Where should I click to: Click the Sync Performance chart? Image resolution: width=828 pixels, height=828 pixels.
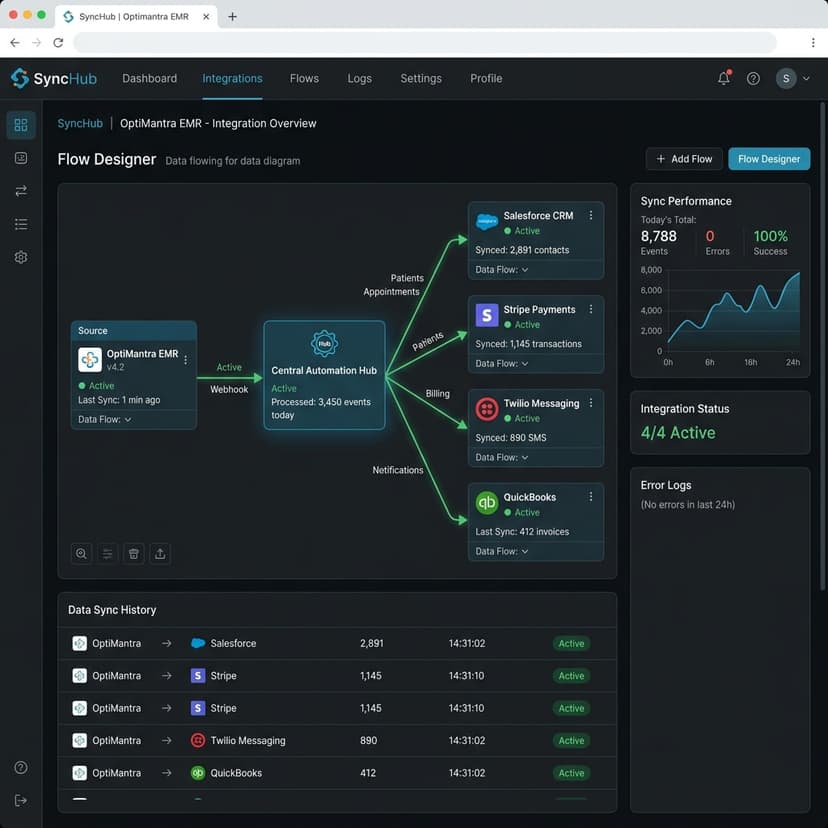(720, 315)
